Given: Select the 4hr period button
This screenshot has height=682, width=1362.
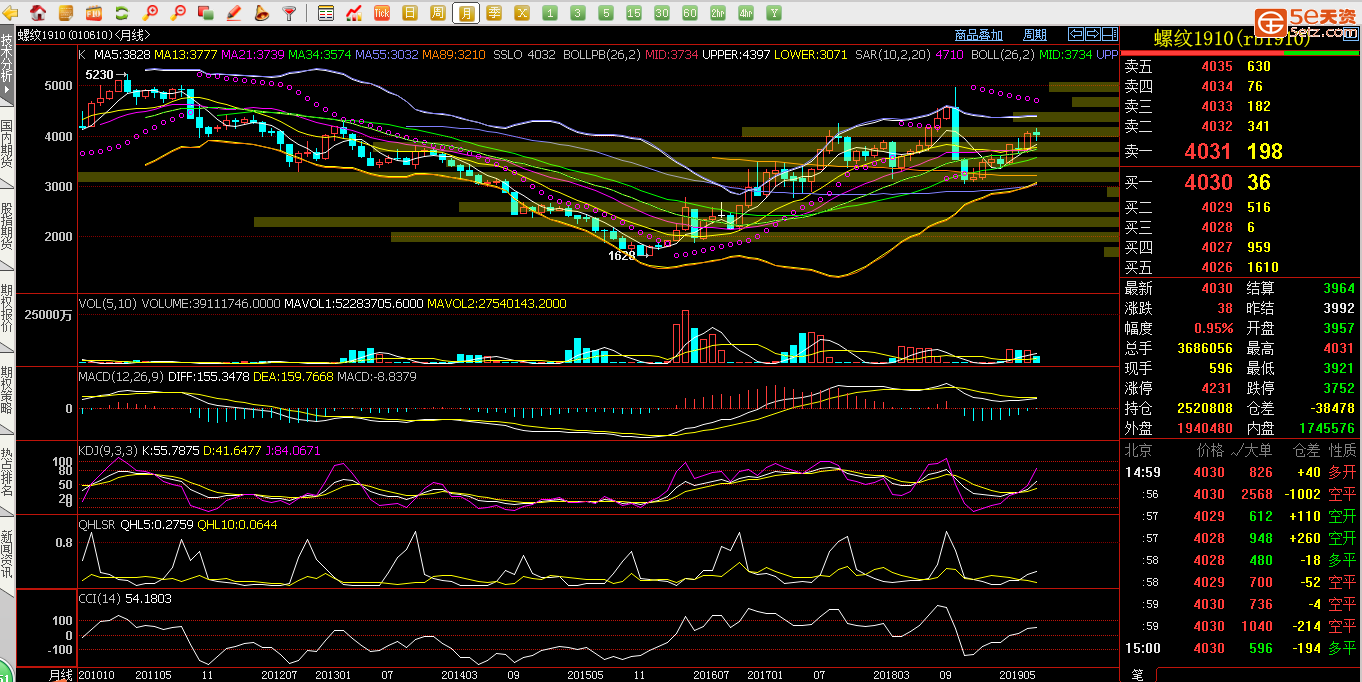Looking at the screenshot, I should [x=746, y=13].
